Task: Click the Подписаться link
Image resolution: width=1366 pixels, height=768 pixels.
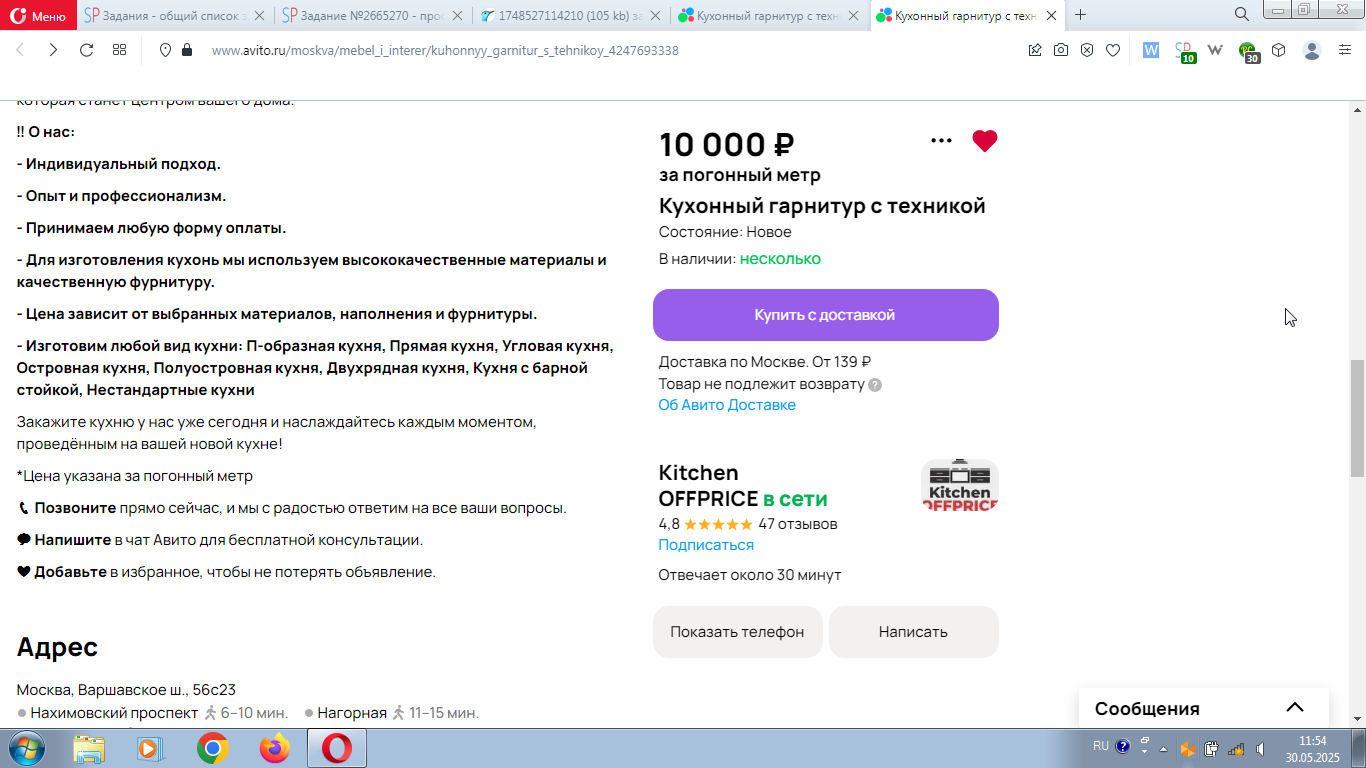Action: (x=706, y=545)
